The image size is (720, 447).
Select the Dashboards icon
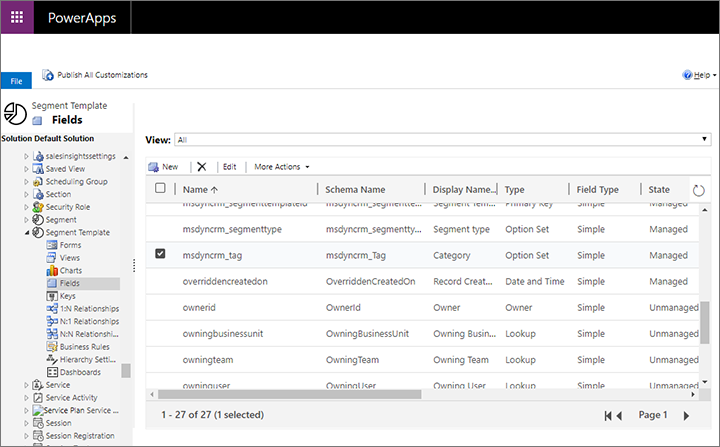pos(52,372)
